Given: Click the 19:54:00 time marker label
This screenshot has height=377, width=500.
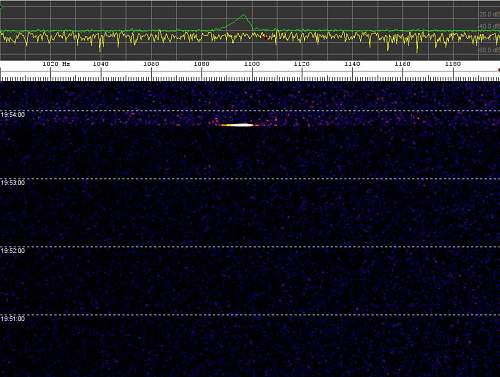Looking at the screenshot, I should pyautogui.click(x=13, y=115).
